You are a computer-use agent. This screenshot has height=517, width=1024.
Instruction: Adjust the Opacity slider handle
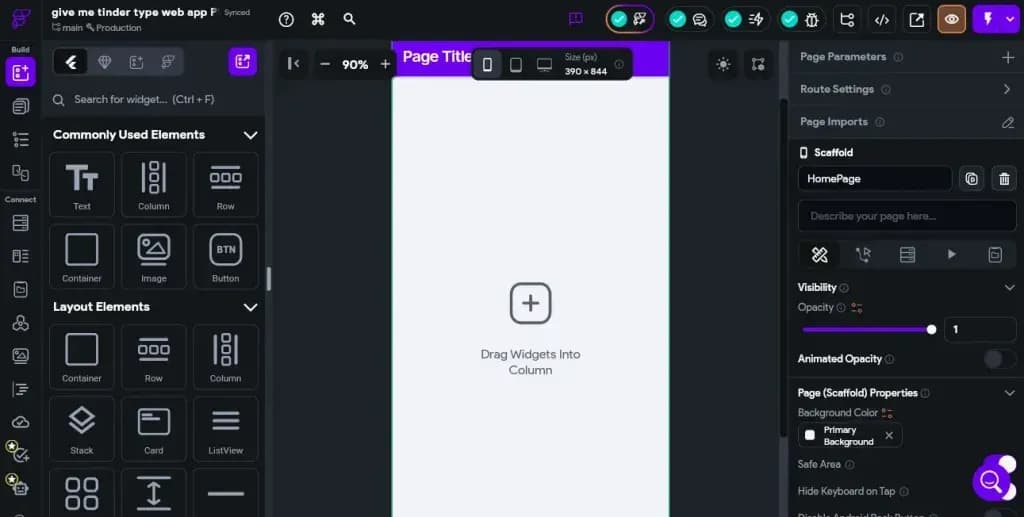point(931,330)
